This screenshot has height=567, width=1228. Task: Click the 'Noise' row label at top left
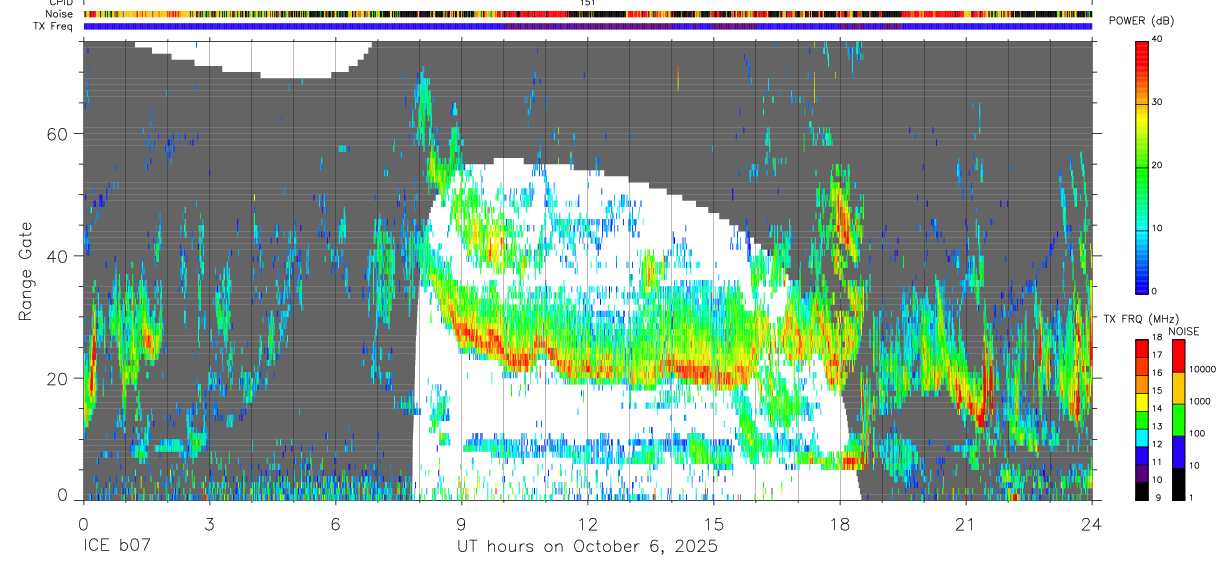[x=59, y=14]
